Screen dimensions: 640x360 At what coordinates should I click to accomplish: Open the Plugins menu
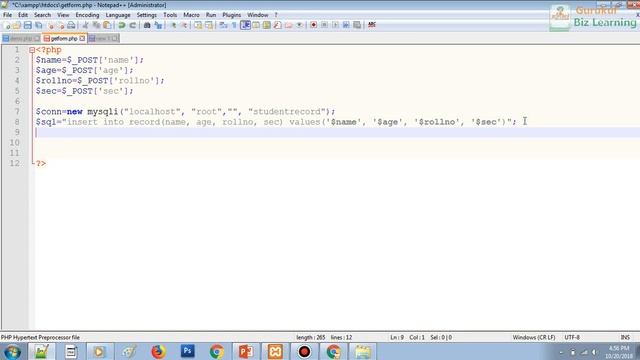(231, 15)
